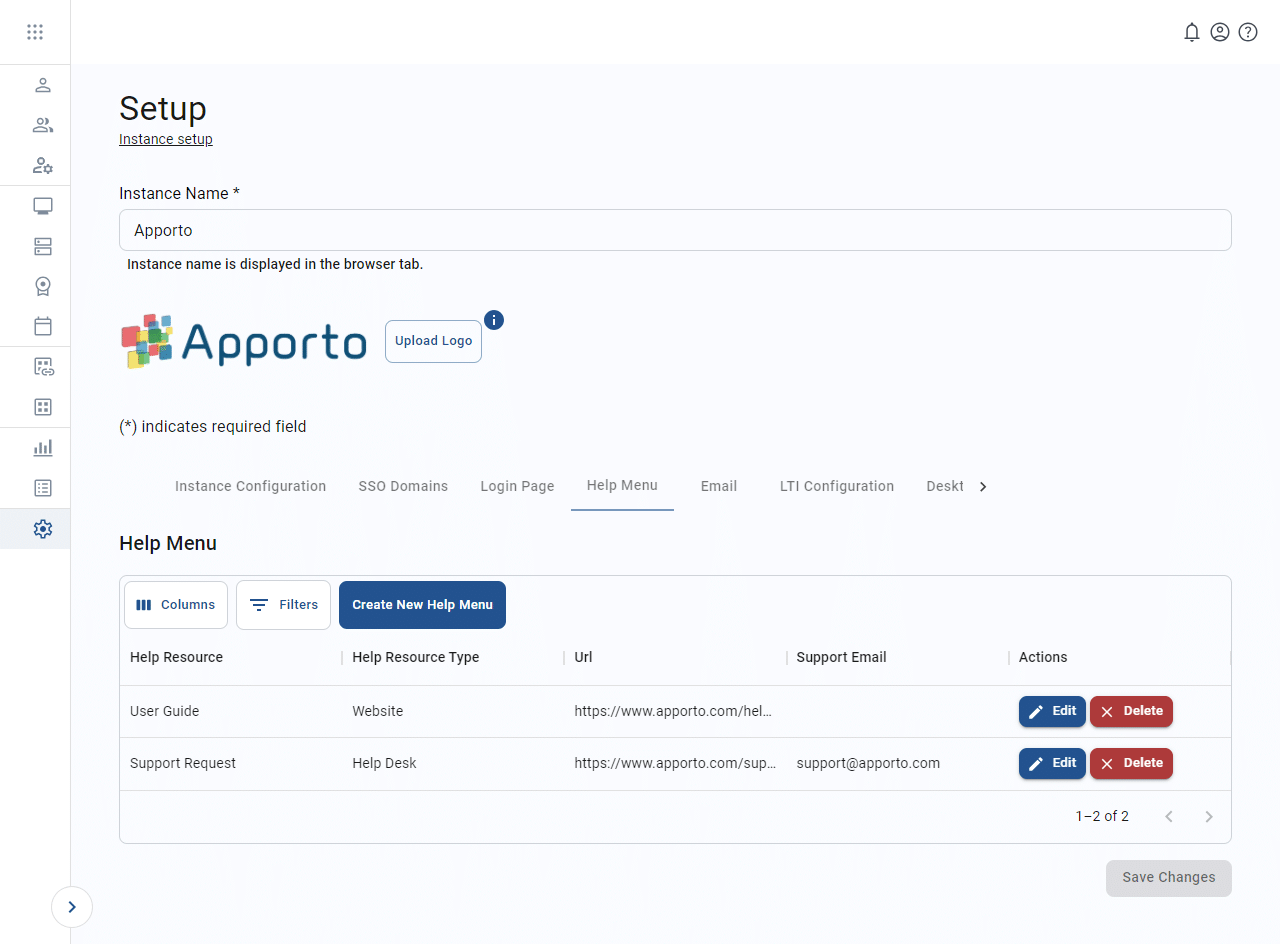Expand the sidebar with the chevron button
This screenshot has height=944, width=1280.
[72, 907]
